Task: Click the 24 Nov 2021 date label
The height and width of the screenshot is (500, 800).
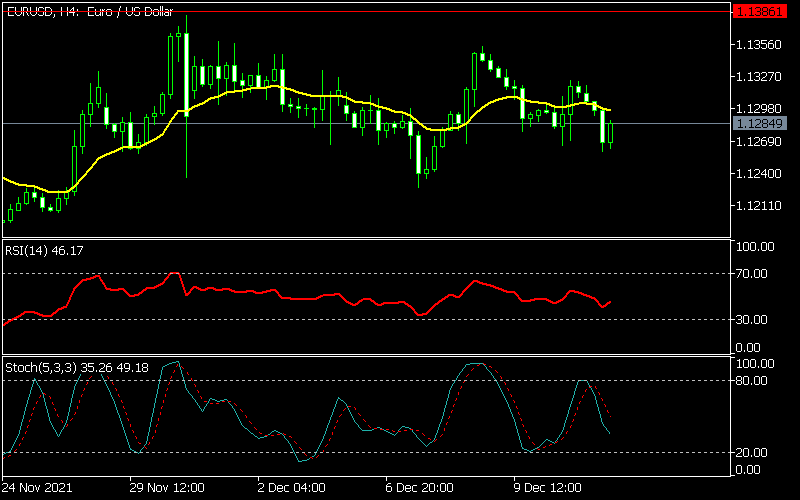Action: 37,487
